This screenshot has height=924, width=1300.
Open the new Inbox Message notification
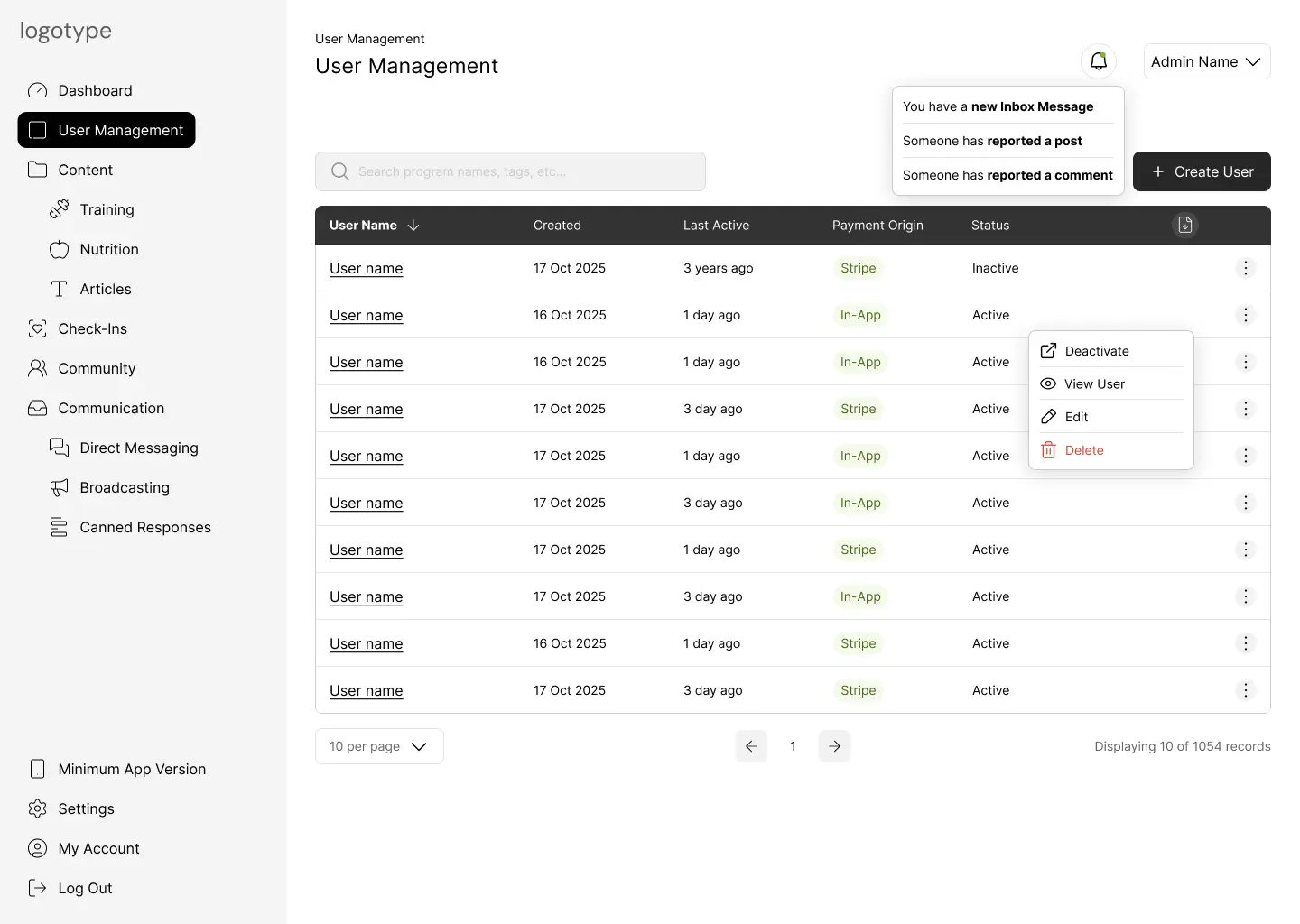(x=1007, y=106)
